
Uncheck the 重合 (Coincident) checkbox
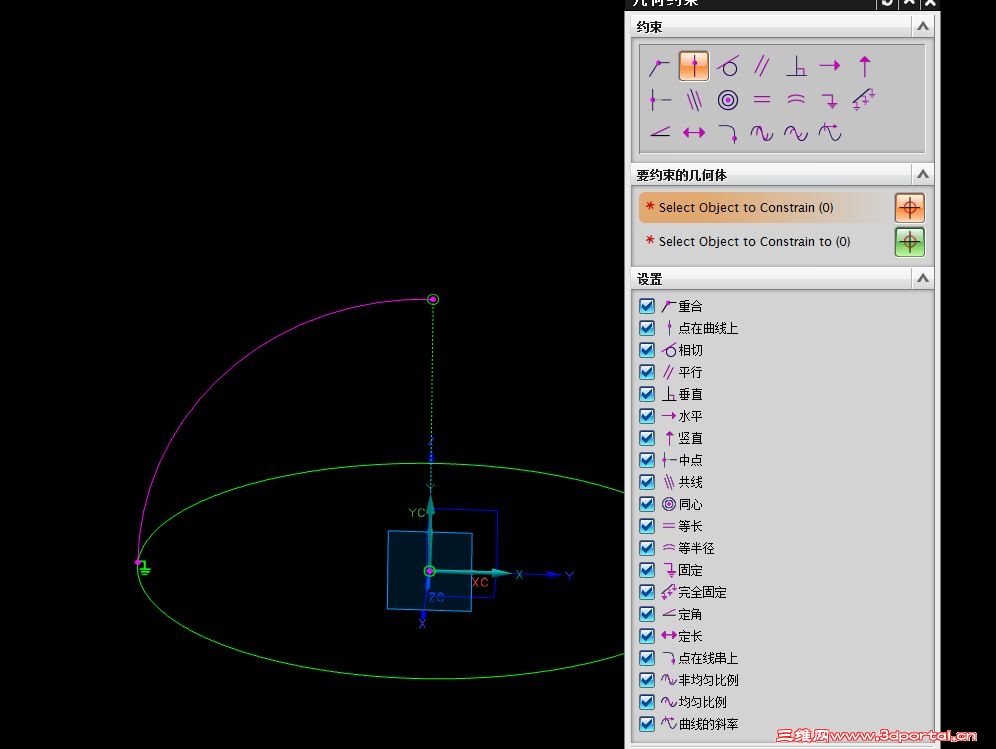647,306
